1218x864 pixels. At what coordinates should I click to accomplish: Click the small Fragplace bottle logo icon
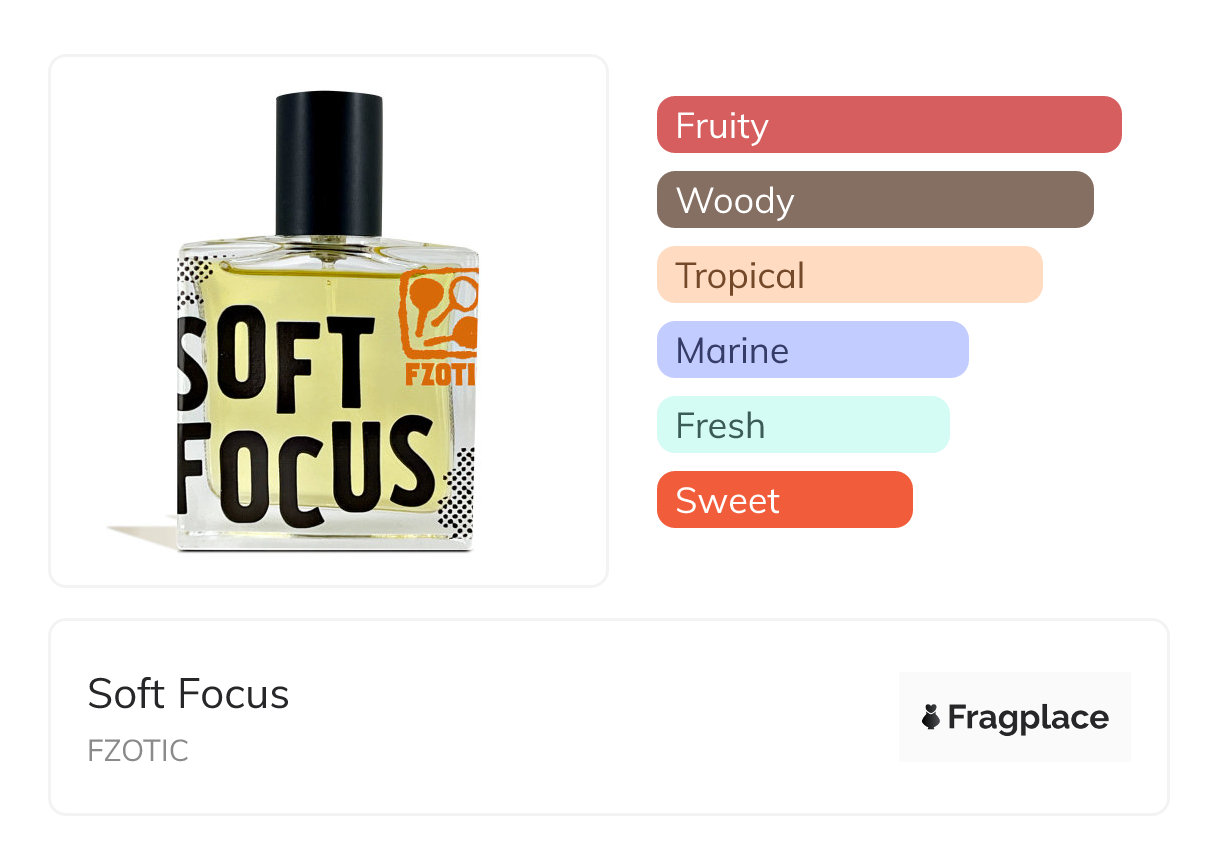click(x=931, y=717)
